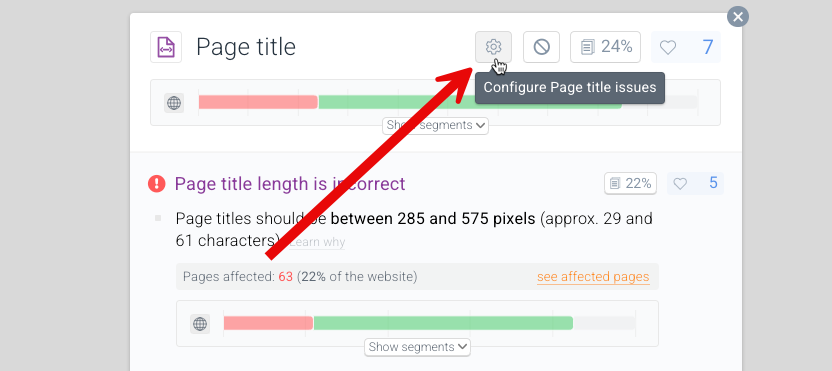The height and width of the screenshot is (371, 832).
Task: Expand lower Show segments dropdown
Action: pyautogui.click(x=417, y=348)
